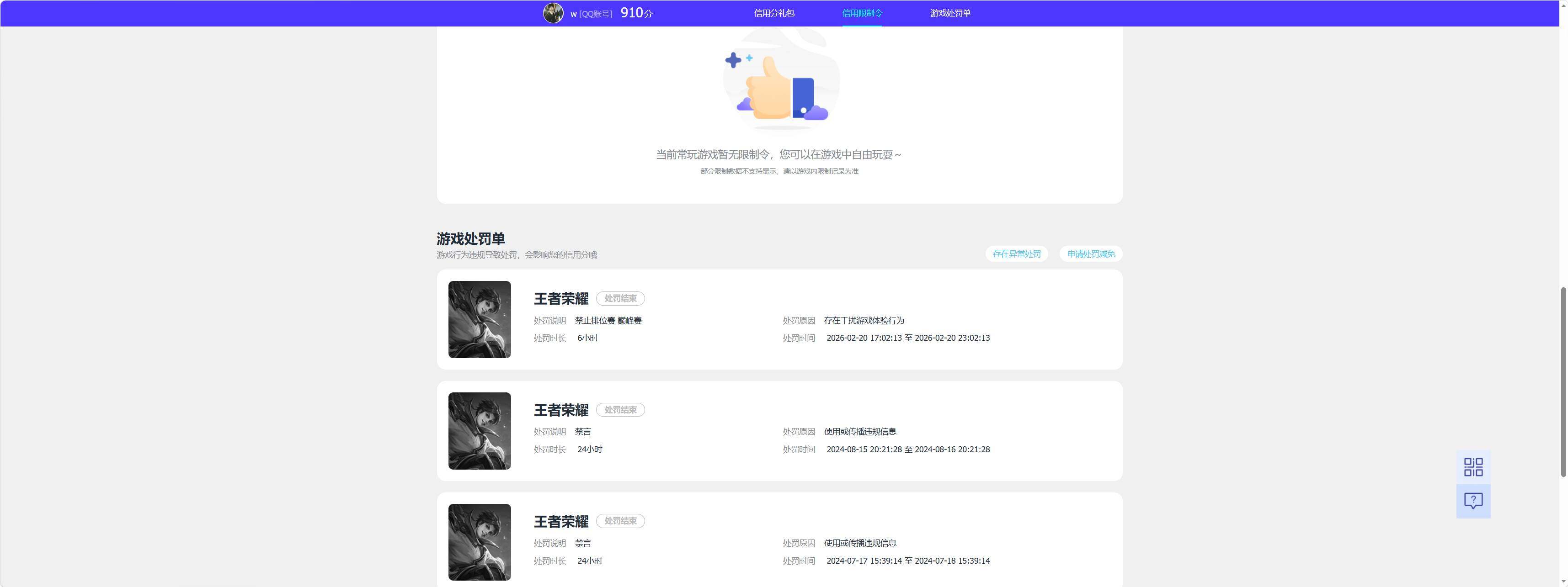
Task: Click the 2026-02-20 17:02:13 time range
Action: 907,338
